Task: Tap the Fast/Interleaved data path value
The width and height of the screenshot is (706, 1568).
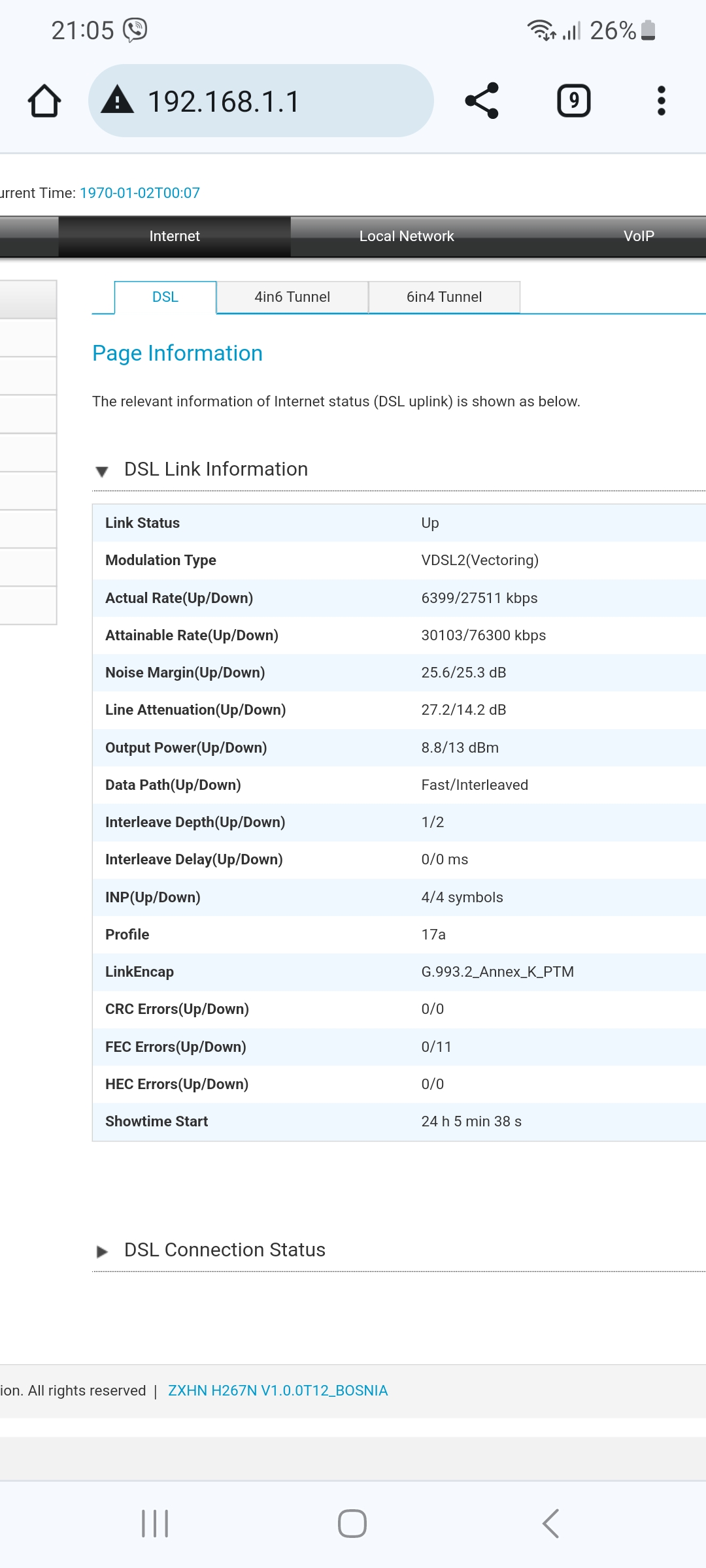Action: pos(475,785)
